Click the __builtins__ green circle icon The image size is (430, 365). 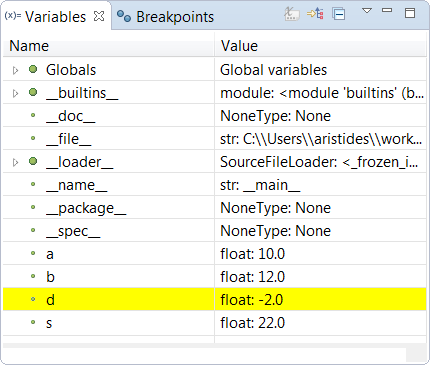pos(33,92)
